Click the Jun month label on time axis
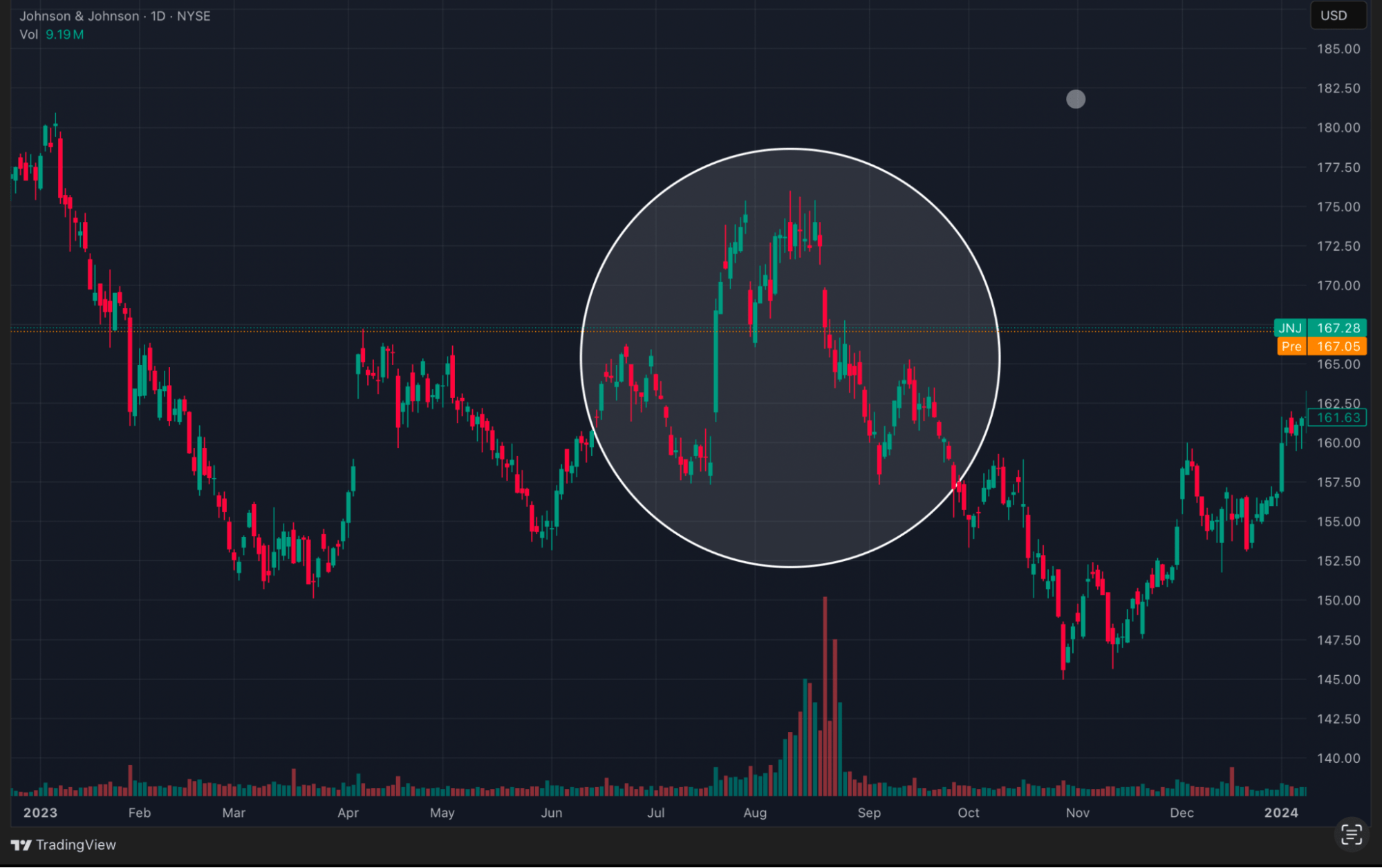 [x=551, y=813]
